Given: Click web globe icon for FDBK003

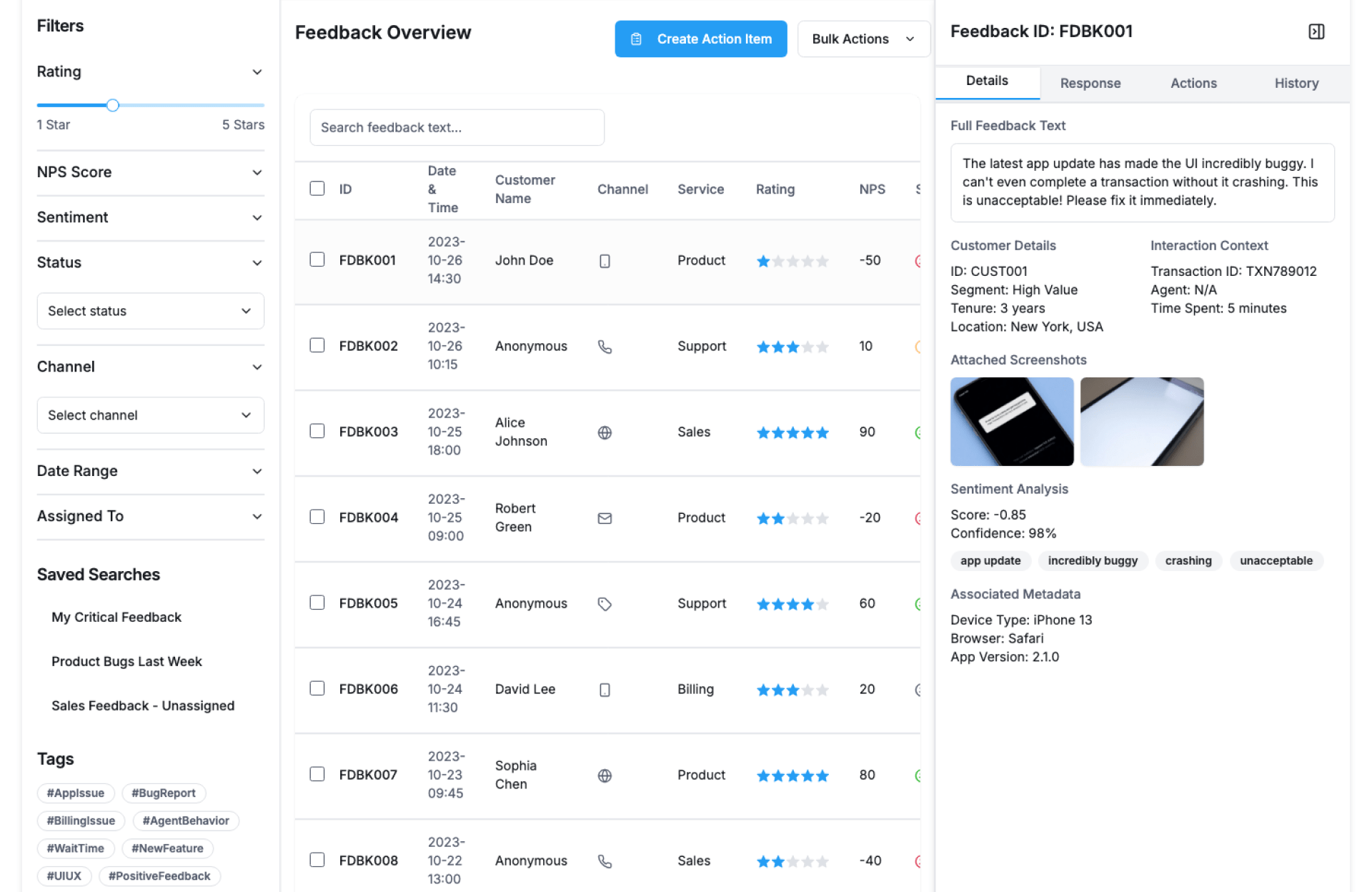Looking at the screenshot, I should 605,432.
